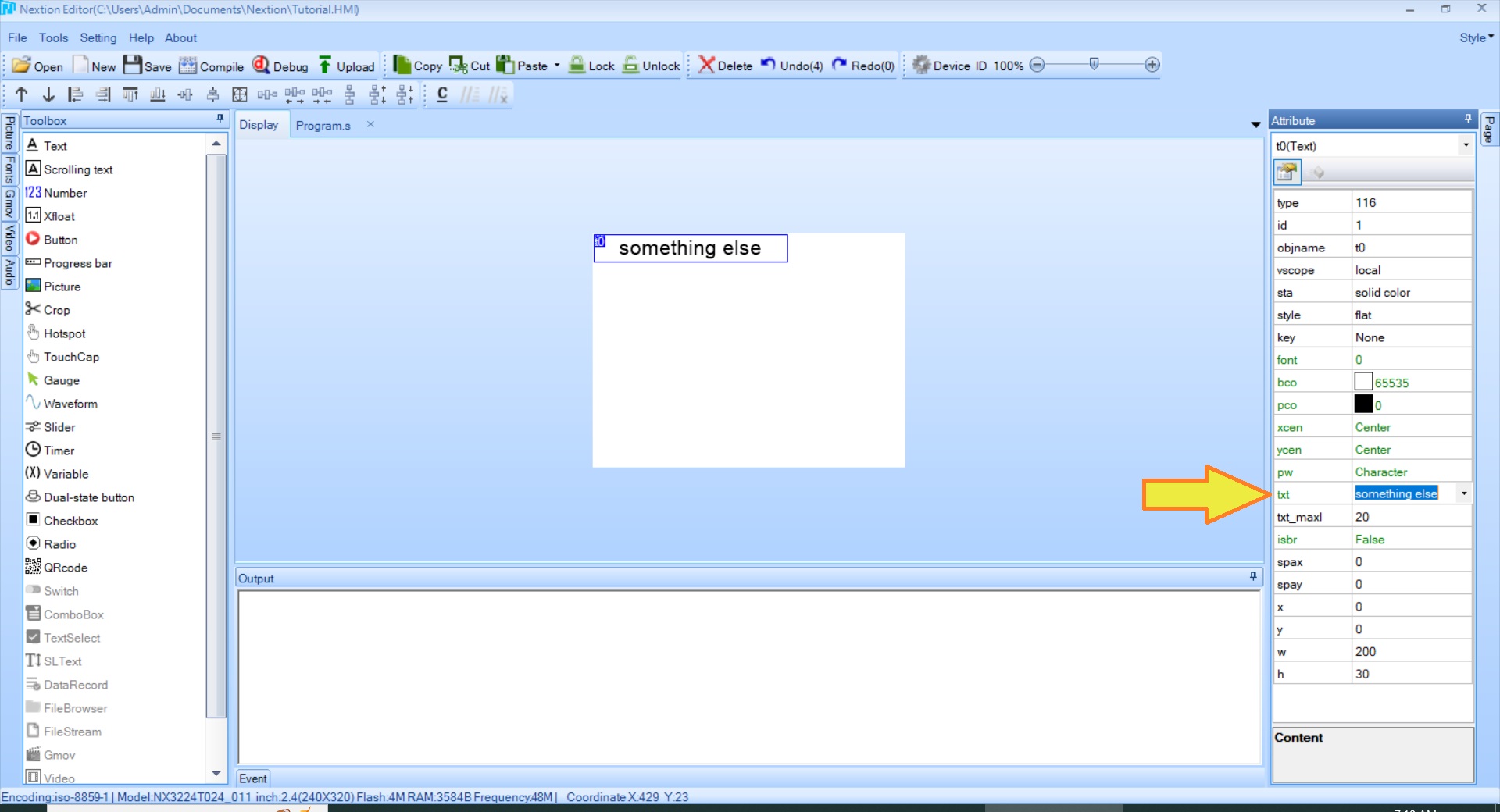The height and width of the screenshot is (812, 1500).
Task: Open the t0(Text) component selector dropdown
Action: [1465, 145]
